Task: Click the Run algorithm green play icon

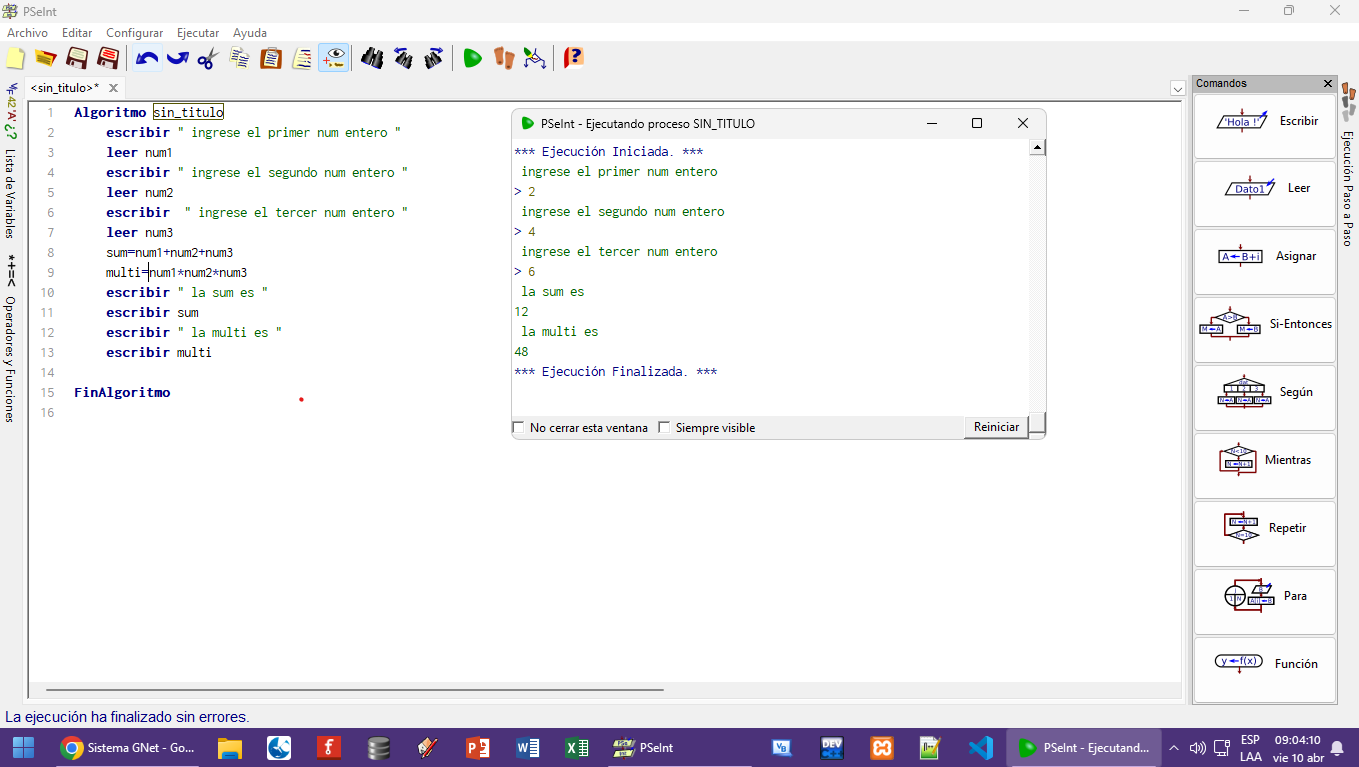Action: click(x=473, y=58)
